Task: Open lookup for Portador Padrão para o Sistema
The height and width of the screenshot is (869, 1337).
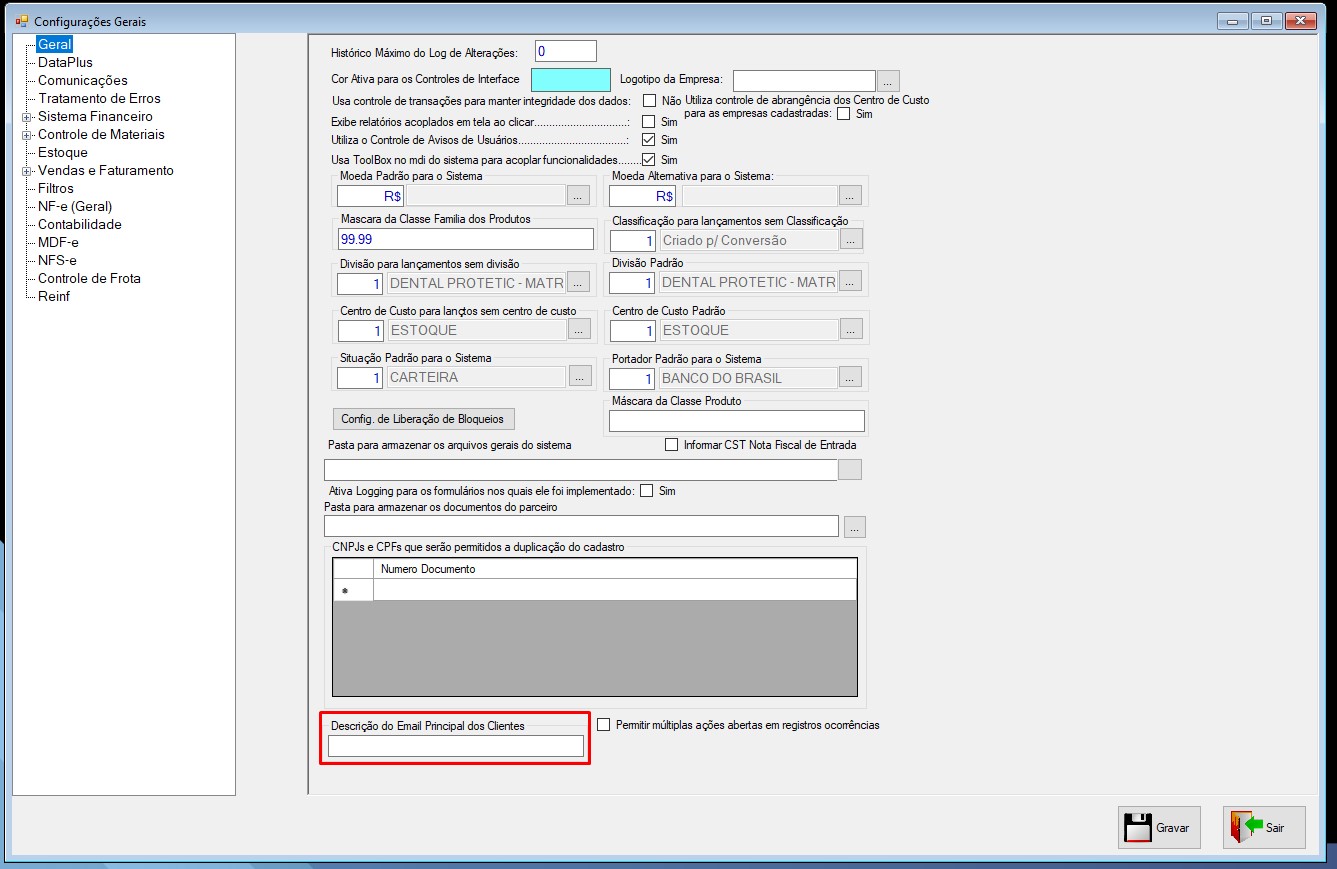Action: click(x=850, y=378)
